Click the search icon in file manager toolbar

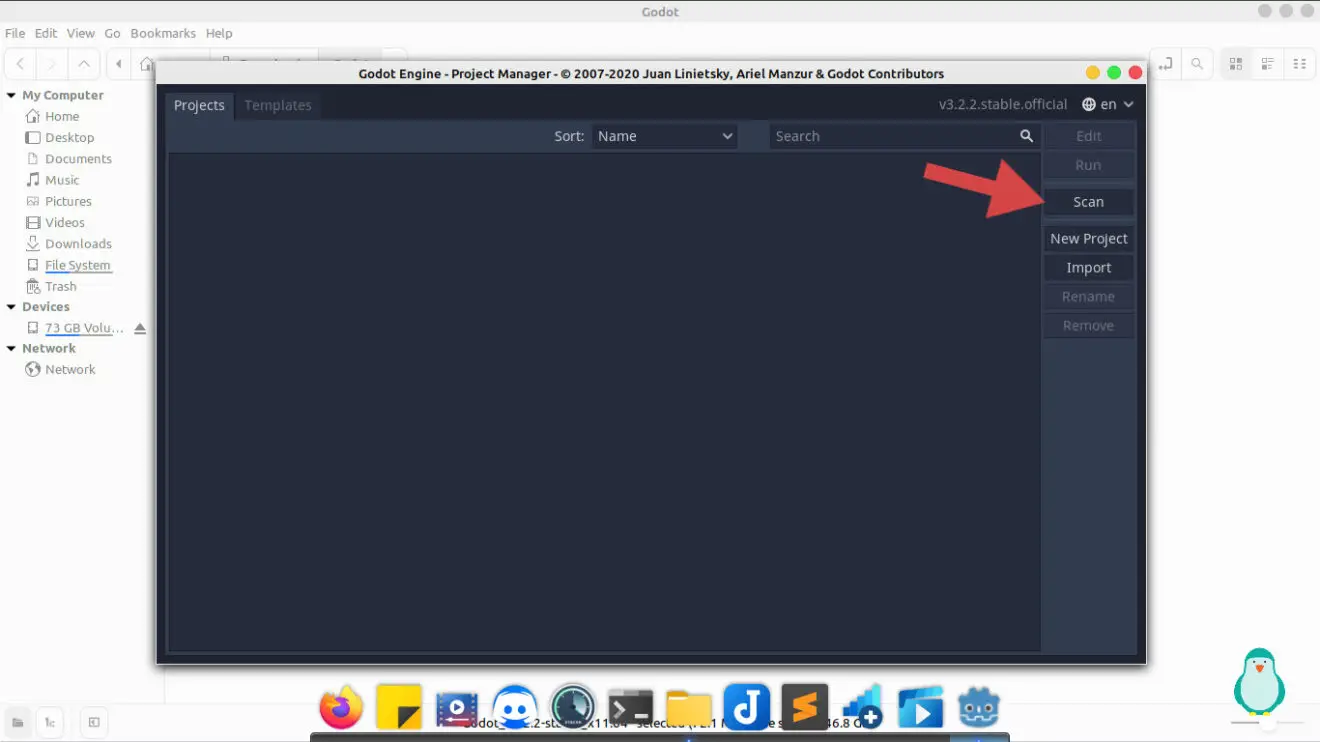tap(1197, 64)
